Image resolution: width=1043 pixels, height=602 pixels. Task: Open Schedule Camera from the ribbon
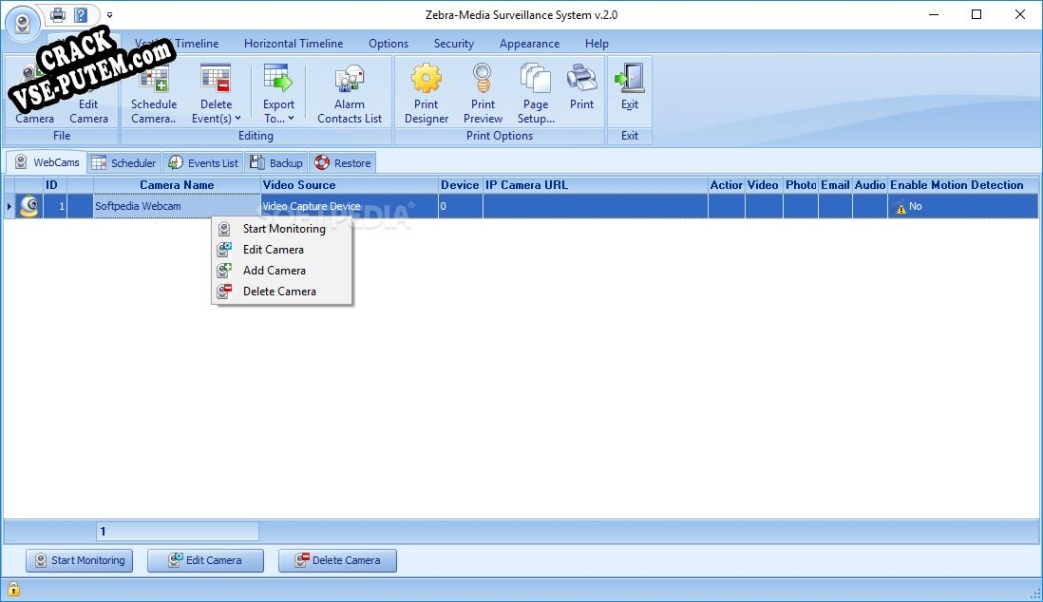[x=154, y=93]
